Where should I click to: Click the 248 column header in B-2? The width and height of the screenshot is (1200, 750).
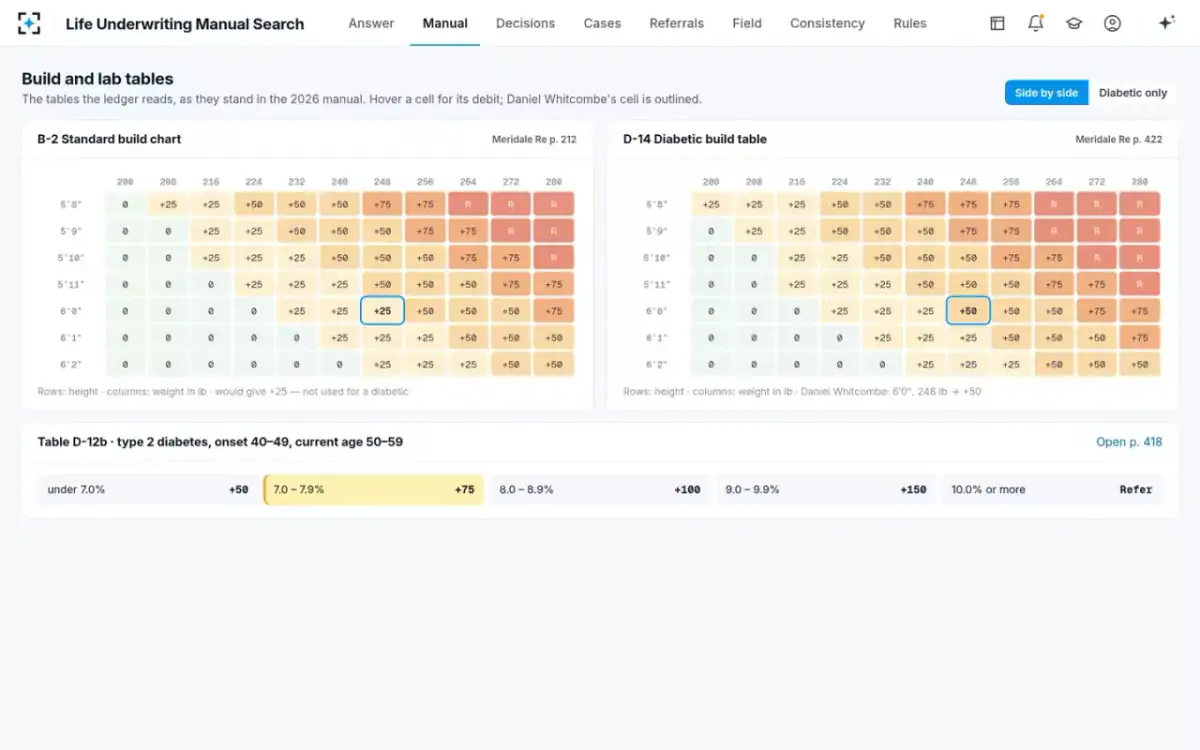pos(382,182)
